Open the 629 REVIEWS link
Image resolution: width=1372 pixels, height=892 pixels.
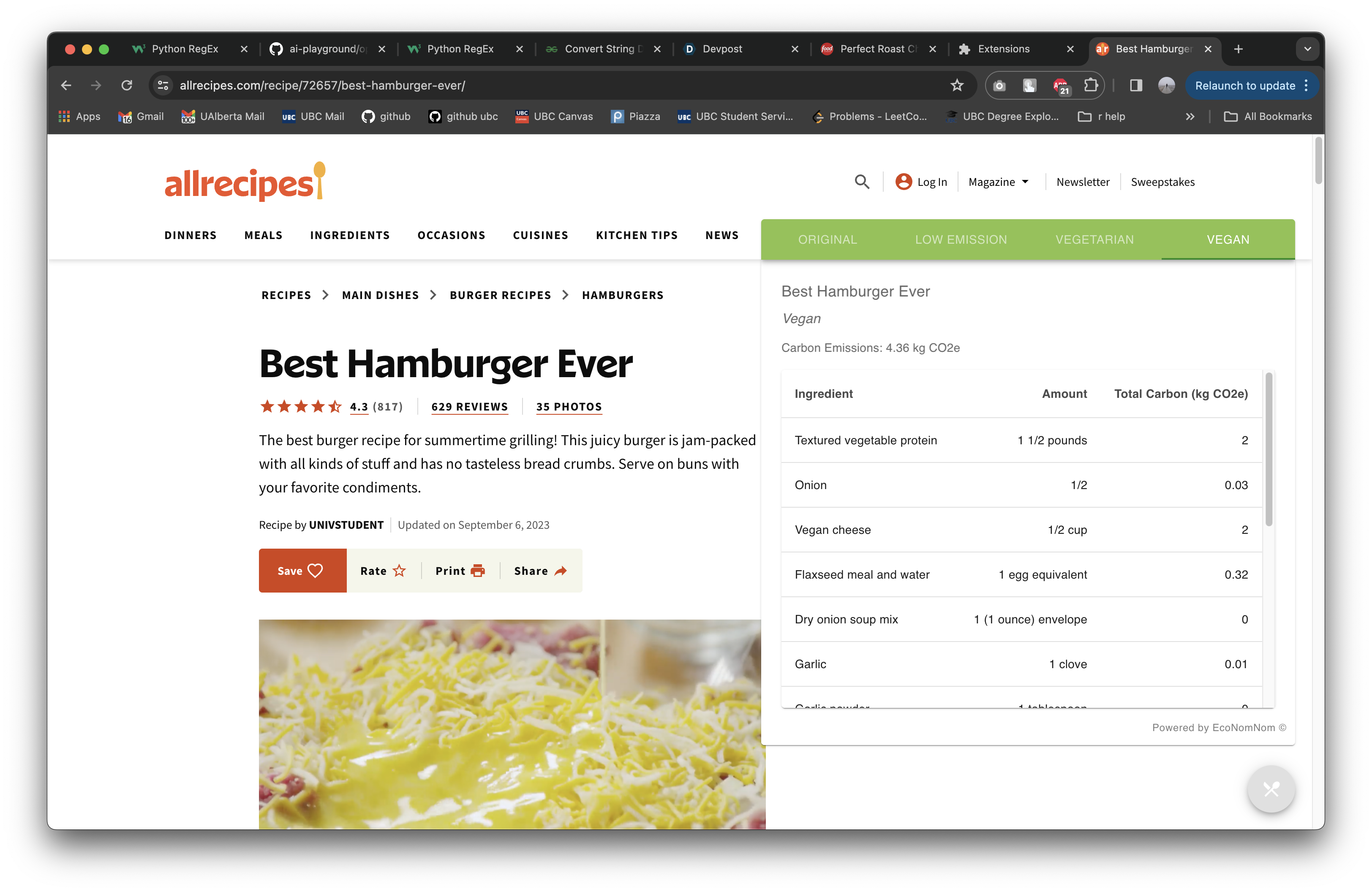pyautogui.click(x=469, y=407)
